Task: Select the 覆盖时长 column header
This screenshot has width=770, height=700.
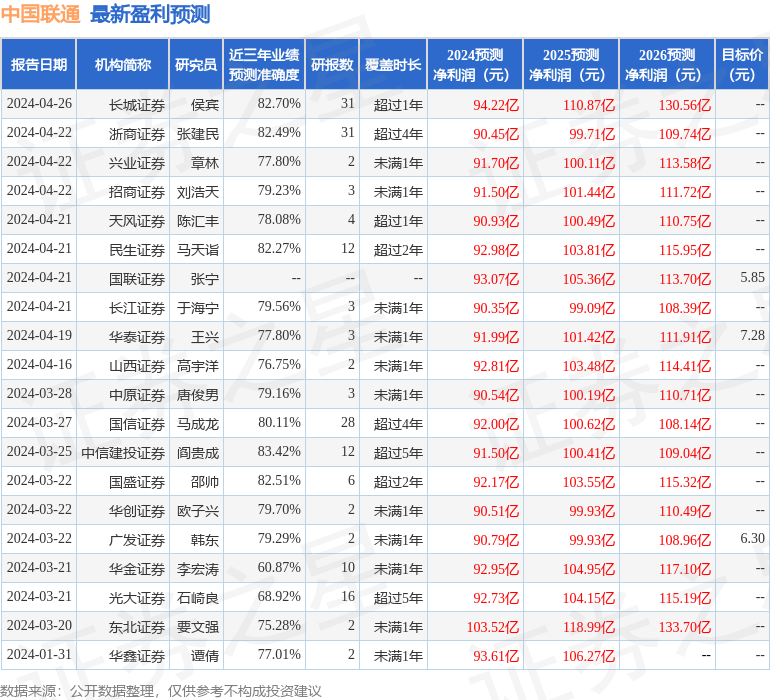Action: (393, 64)
